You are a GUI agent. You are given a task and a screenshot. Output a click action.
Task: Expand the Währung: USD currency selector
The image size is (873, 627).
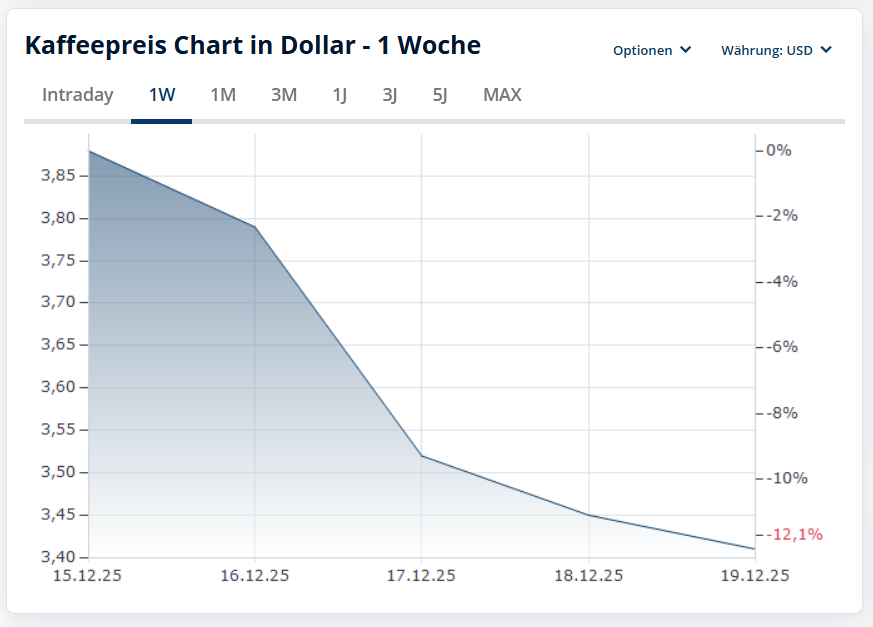pos(776,50)
